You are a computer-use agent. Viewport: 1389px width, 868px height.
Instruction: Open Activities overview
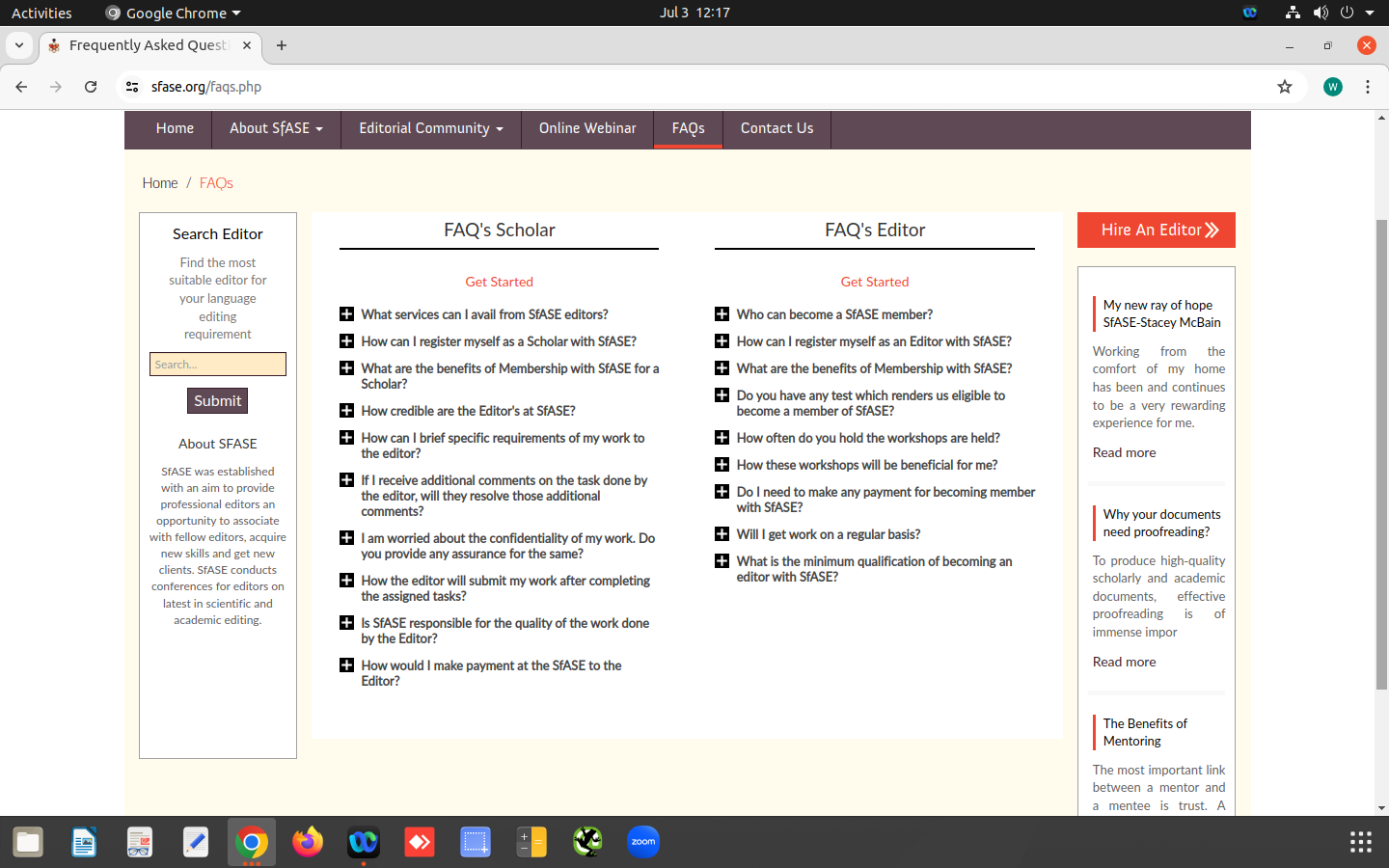coord(41,13)
